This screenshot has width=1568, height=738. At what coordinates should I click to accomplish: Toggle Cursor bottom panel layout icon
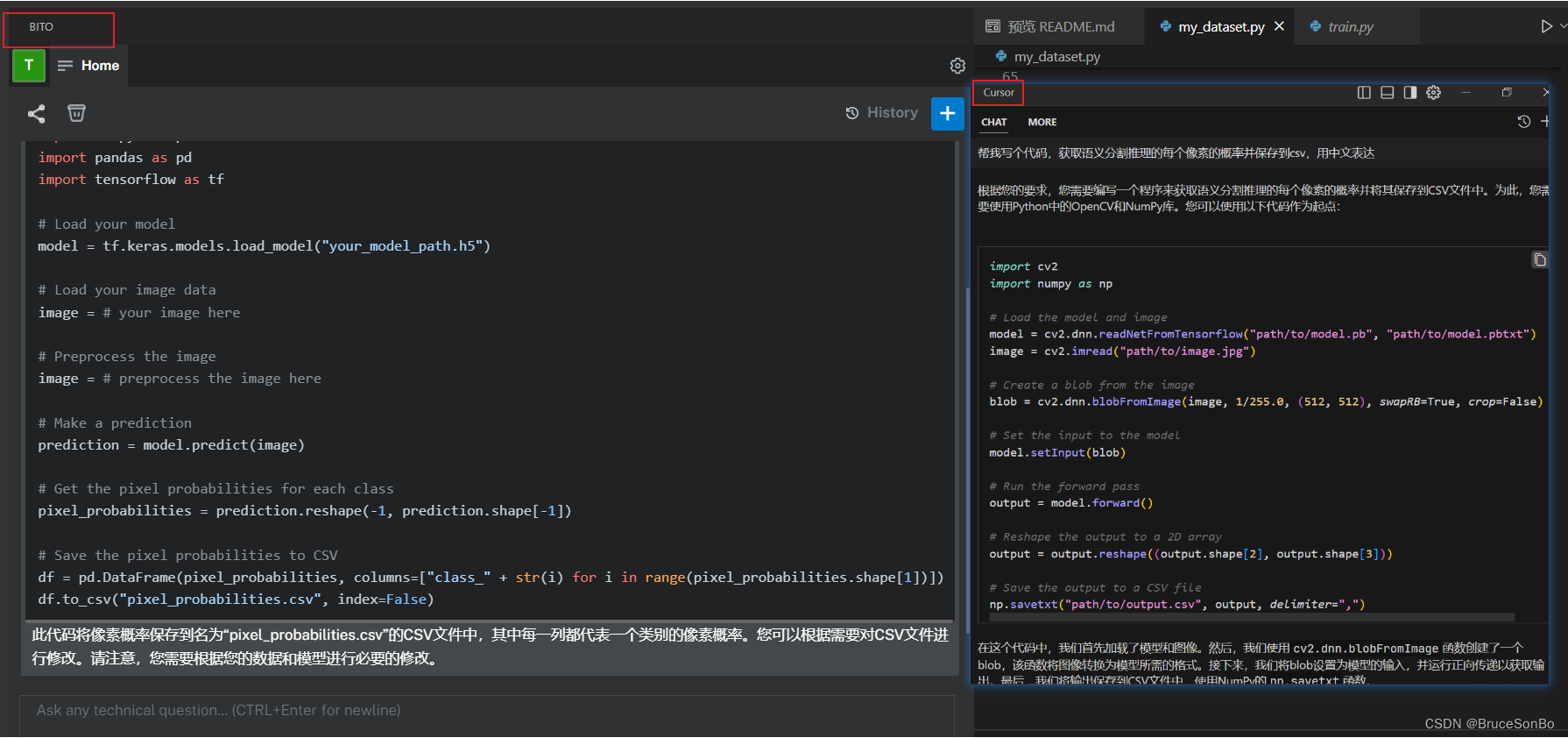(x=1388, y=92)
